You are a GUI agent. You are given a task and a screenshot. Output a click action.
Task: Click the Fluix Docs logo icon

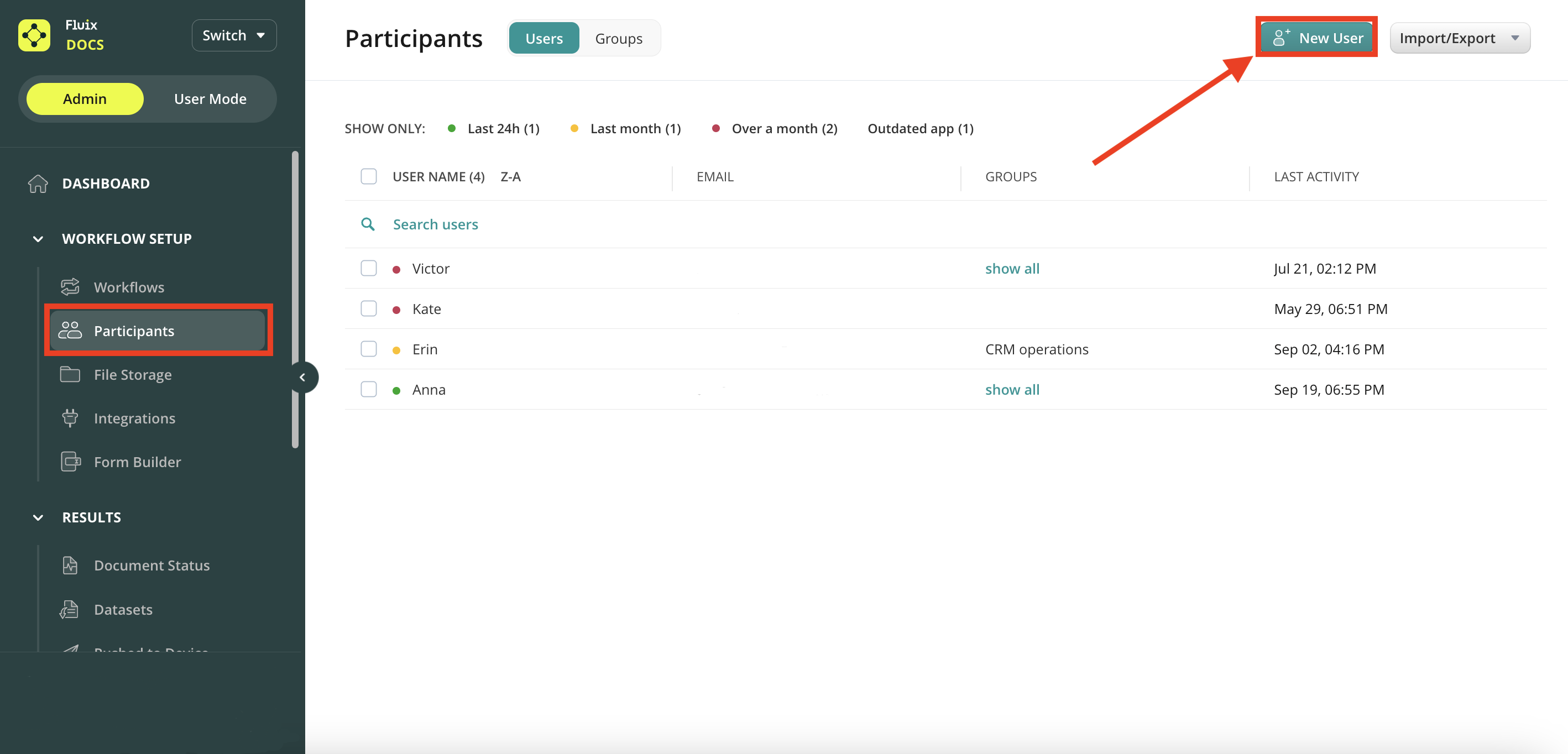tap(34, 35)
